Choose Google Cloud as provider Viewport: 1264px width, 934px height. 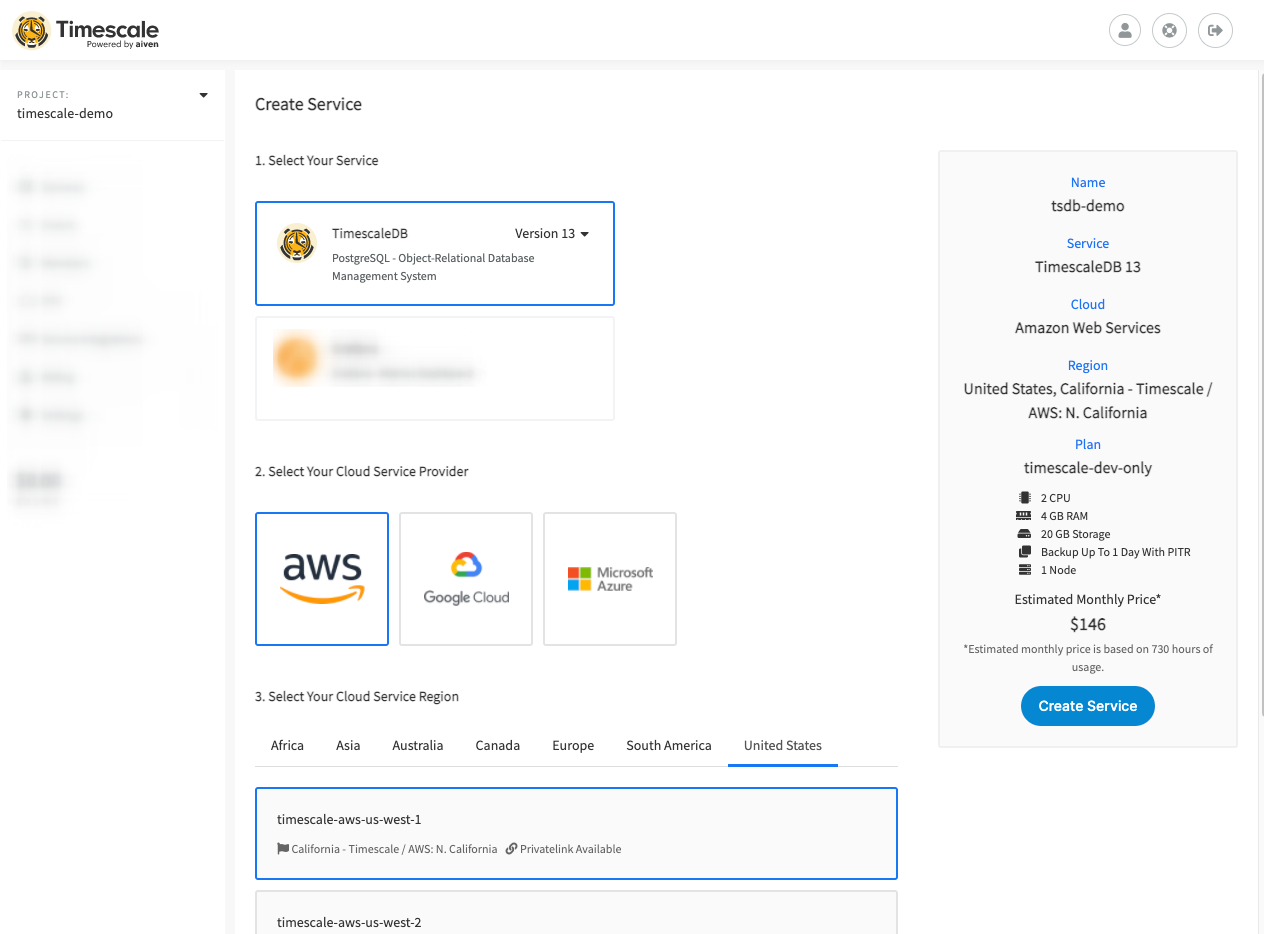click(466, 579)
